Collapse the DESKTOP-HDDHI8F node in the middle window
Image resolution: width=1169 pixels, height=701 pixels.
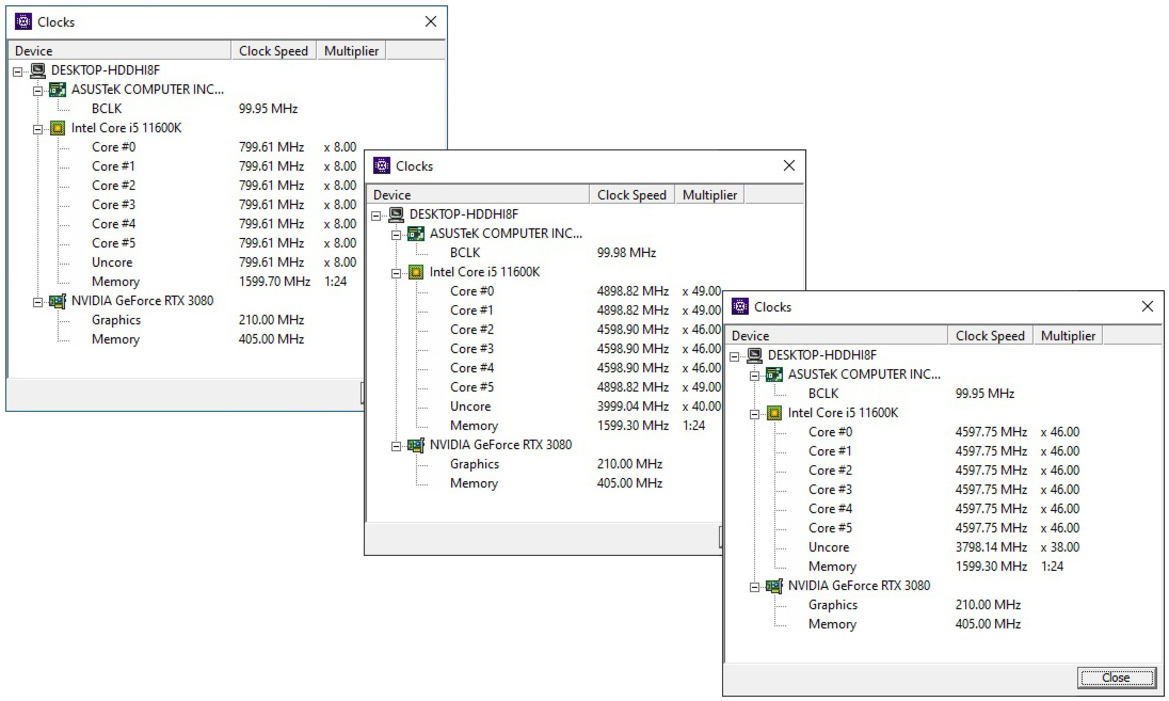(x=376, y=216)
